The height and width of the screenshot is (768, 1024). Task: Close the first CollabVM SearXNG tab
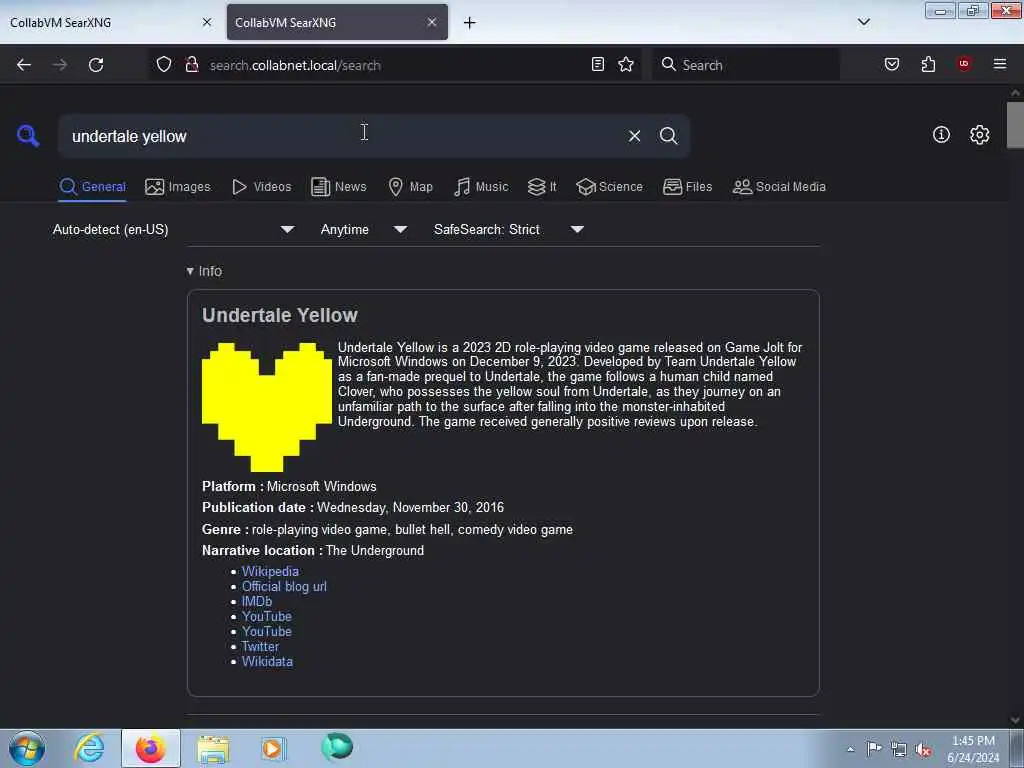[207, 22]
